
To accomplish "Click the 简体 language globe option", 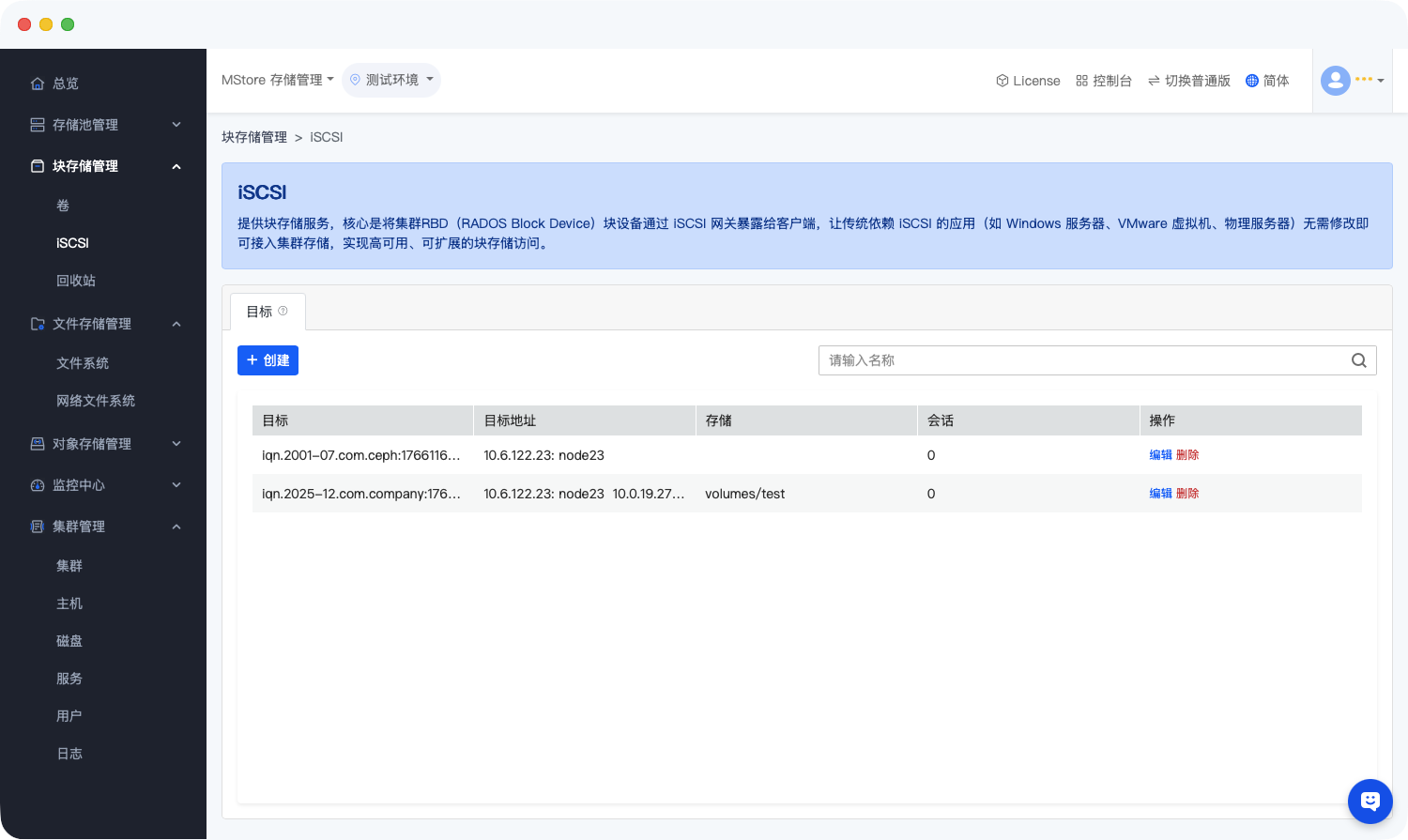I will (x=1266, y=81).
